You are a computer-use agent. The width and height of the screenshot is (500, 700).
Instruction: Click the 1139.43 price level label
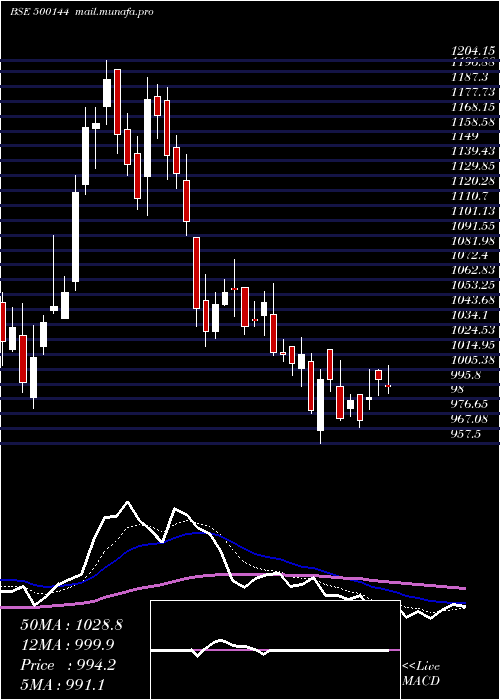(473, 151)
